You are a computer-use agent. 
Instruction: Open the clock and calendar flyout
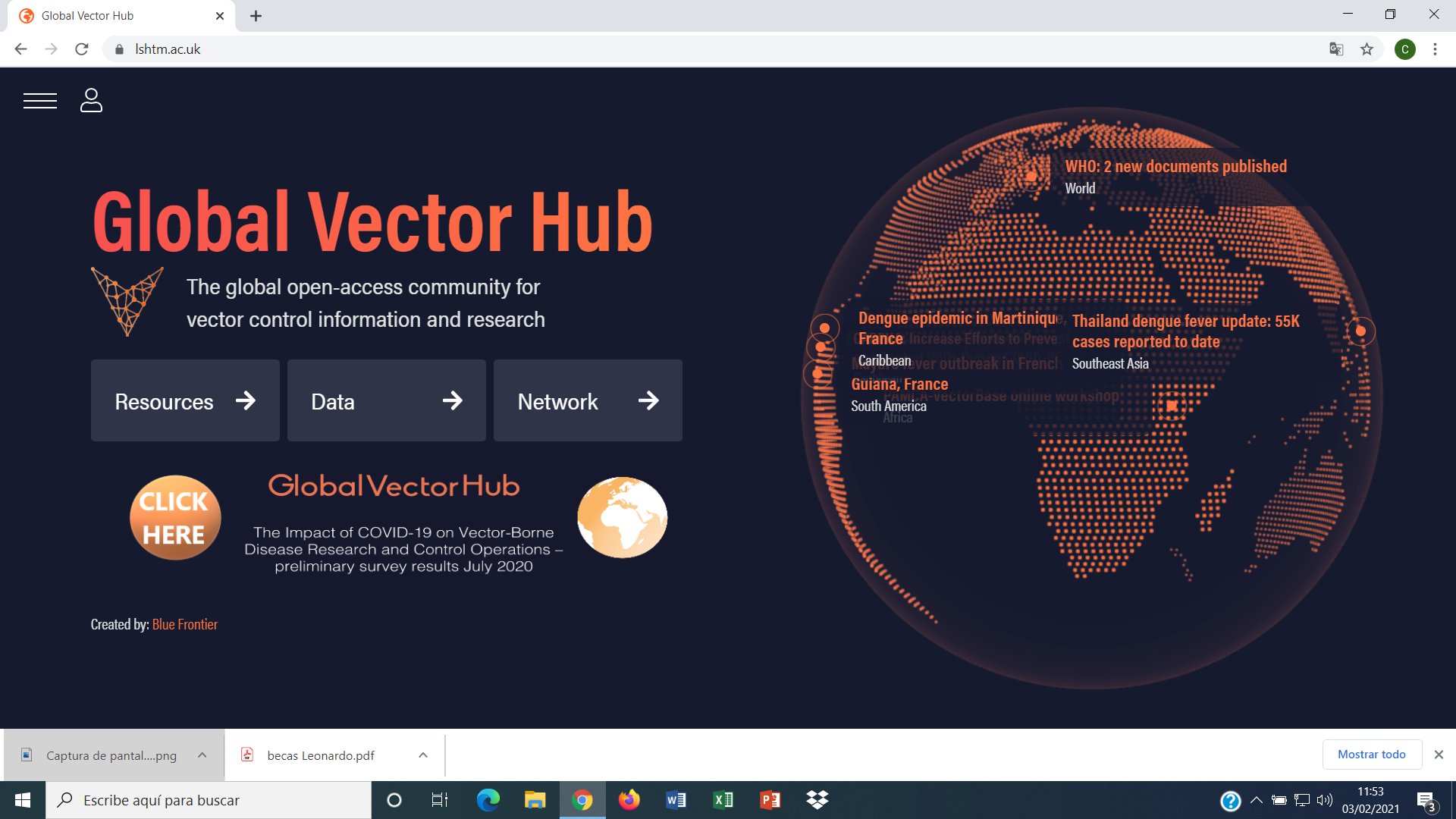coord(1371,800)
